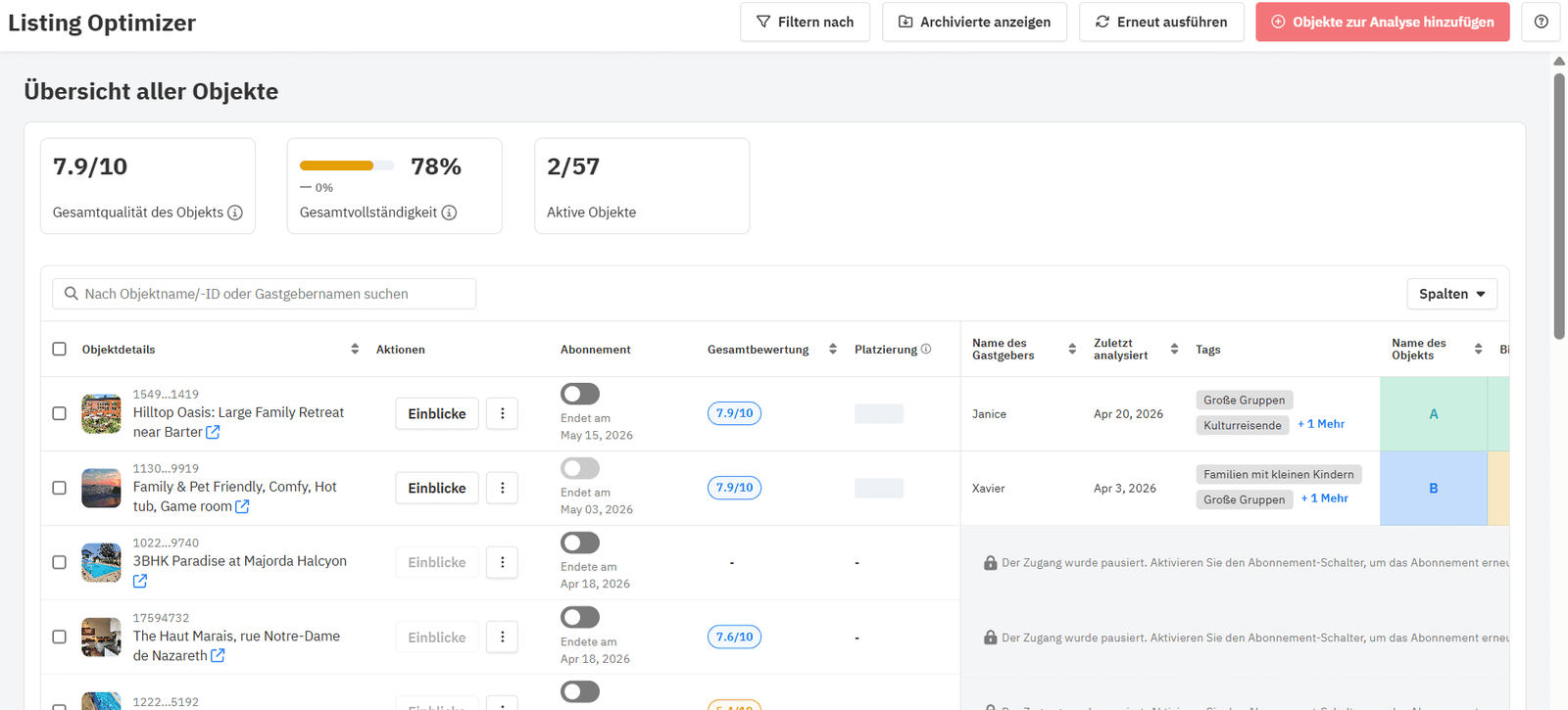
Task: Click Erneut ausführen button
Action: click(1161, 22)
